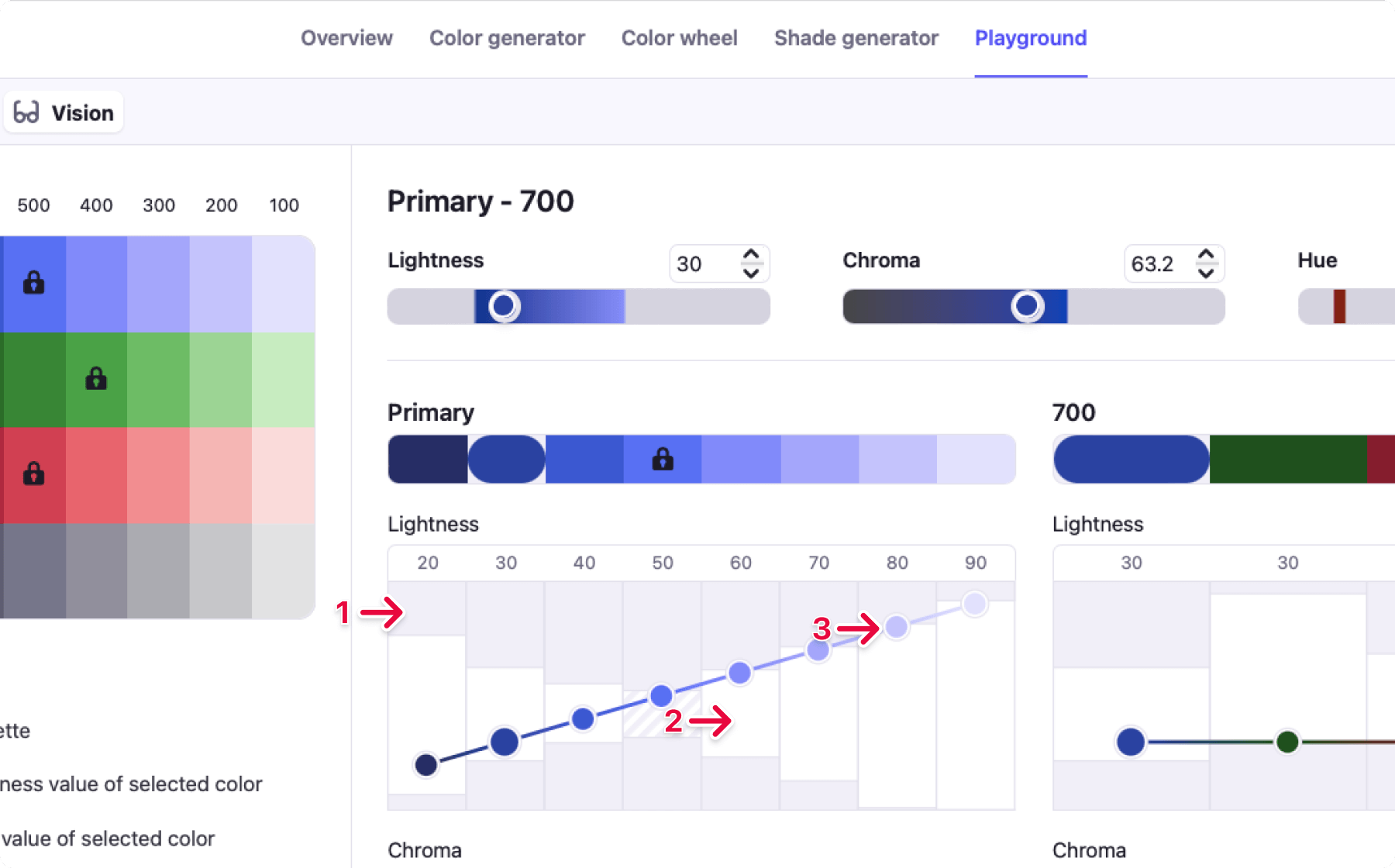Open the Shade generator tab

coord(856,38)
